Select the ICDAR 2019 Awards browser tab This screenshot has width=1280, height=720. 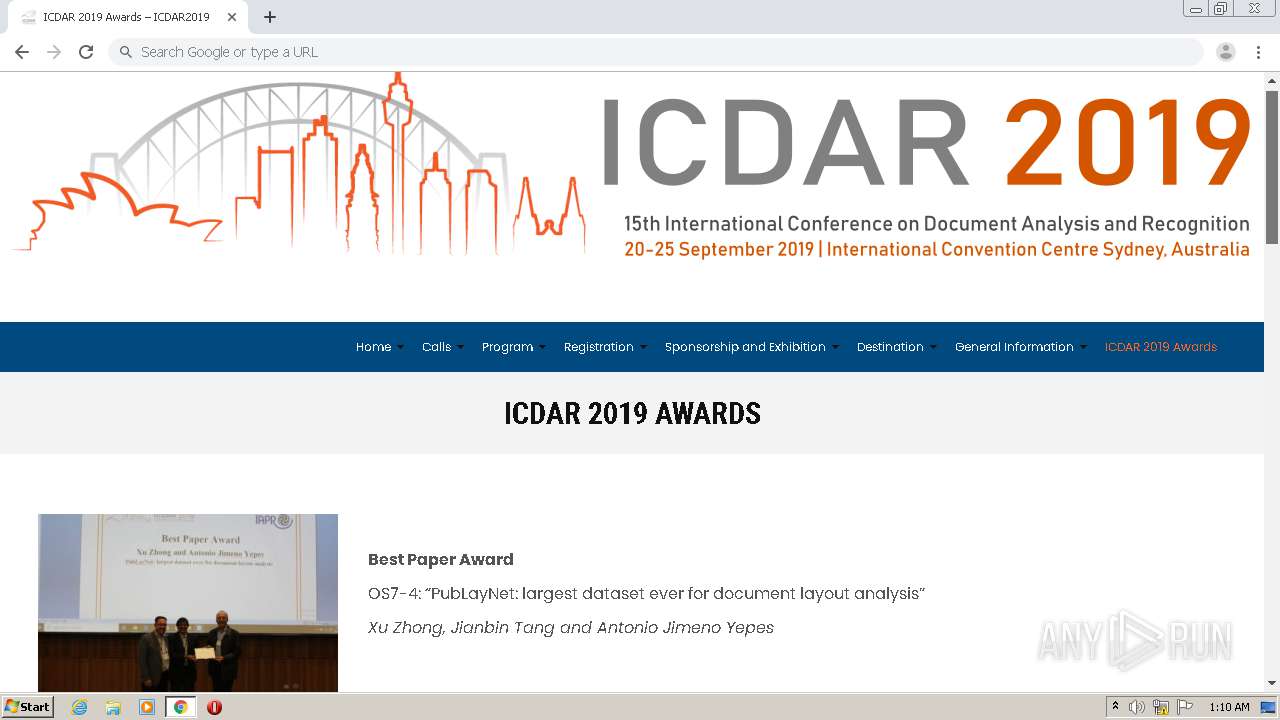tap(126, 17)
